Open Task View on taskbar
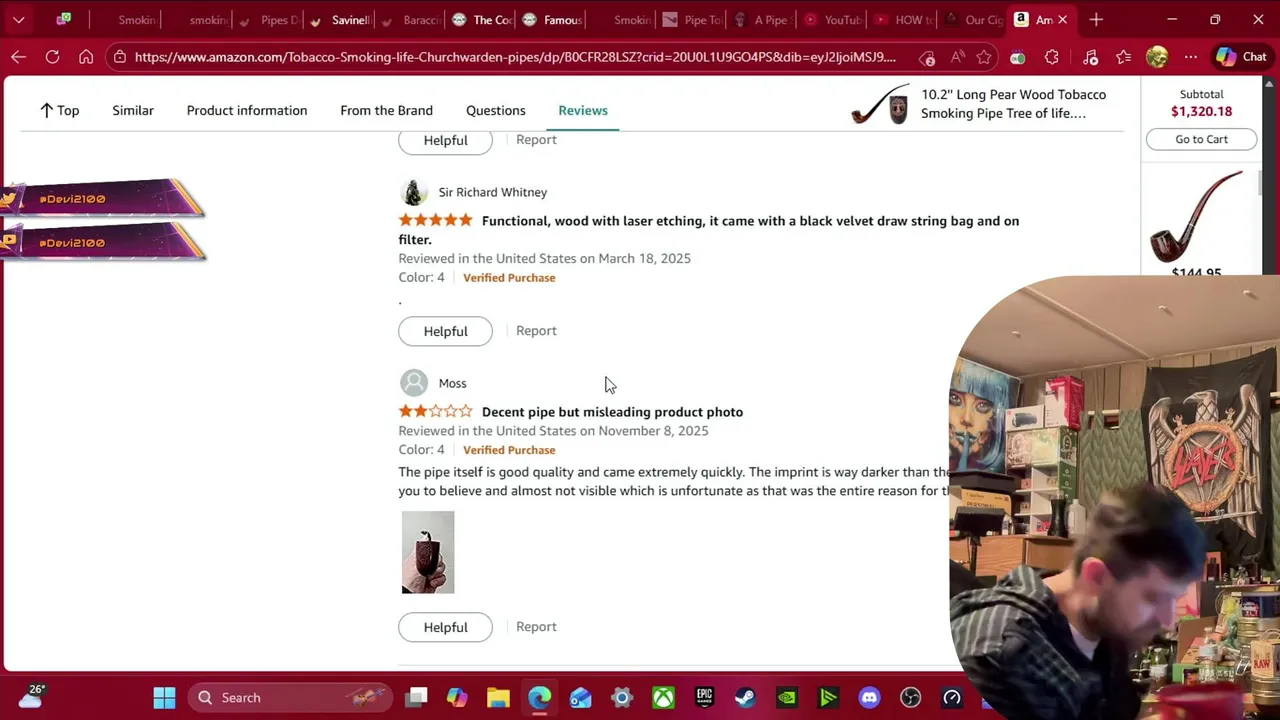 (x=417, y=697)
